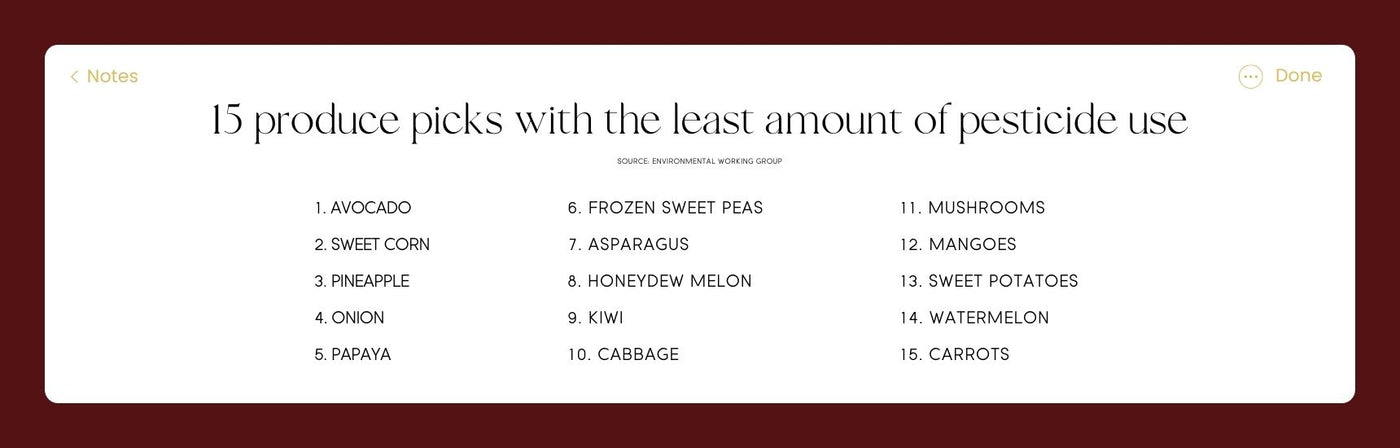Click the note title about pesticide use
Image resolution: width=1400 pixels, height=448 pixels.
[699, 122]
